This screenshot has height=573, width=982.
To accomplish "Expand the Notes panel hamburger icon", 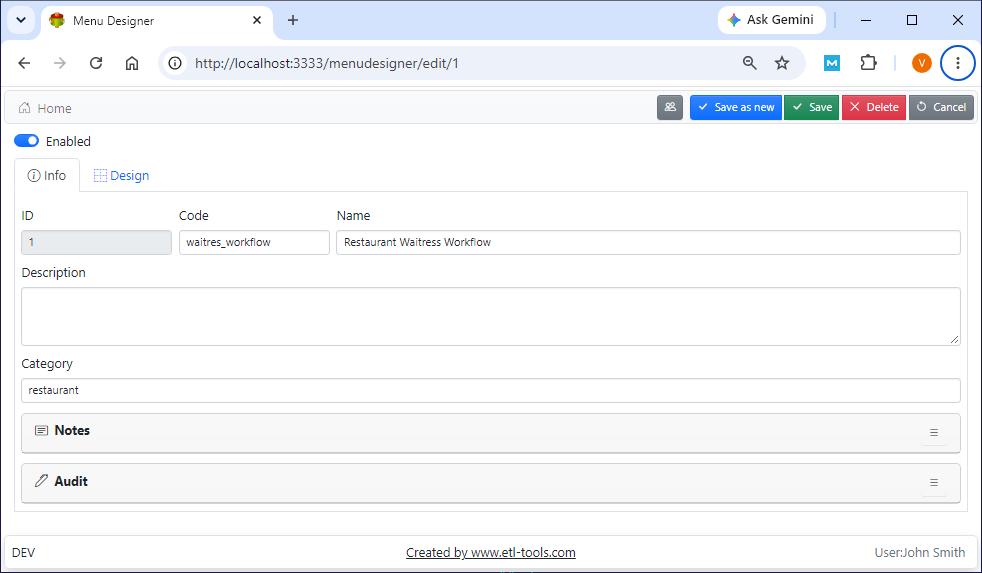I will [934, 433].
